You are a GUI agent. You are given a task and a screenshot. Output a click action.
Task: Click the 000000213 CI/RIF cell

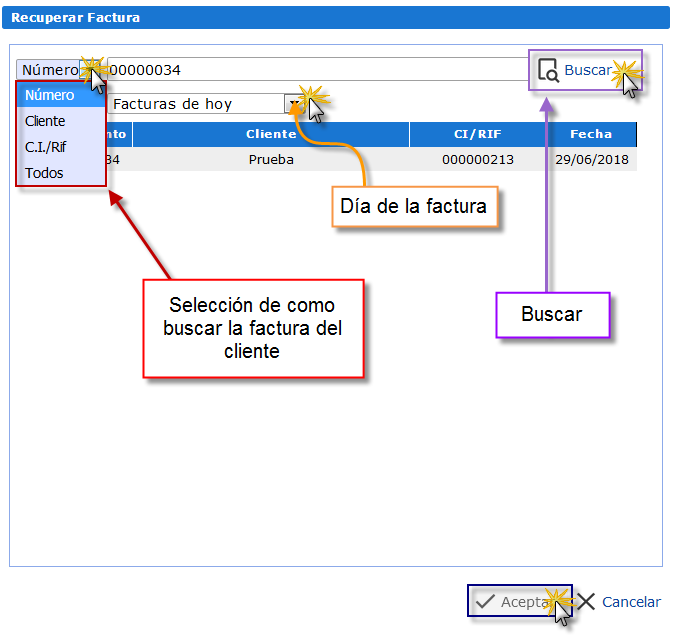[478, 159]
